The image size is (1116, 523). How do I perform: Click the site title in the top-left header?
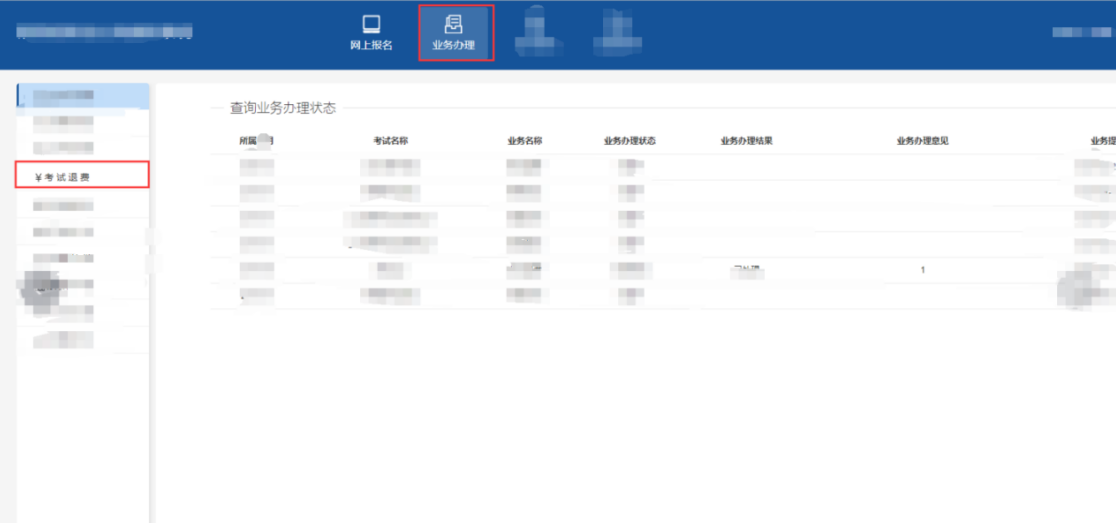pos(104,32)
